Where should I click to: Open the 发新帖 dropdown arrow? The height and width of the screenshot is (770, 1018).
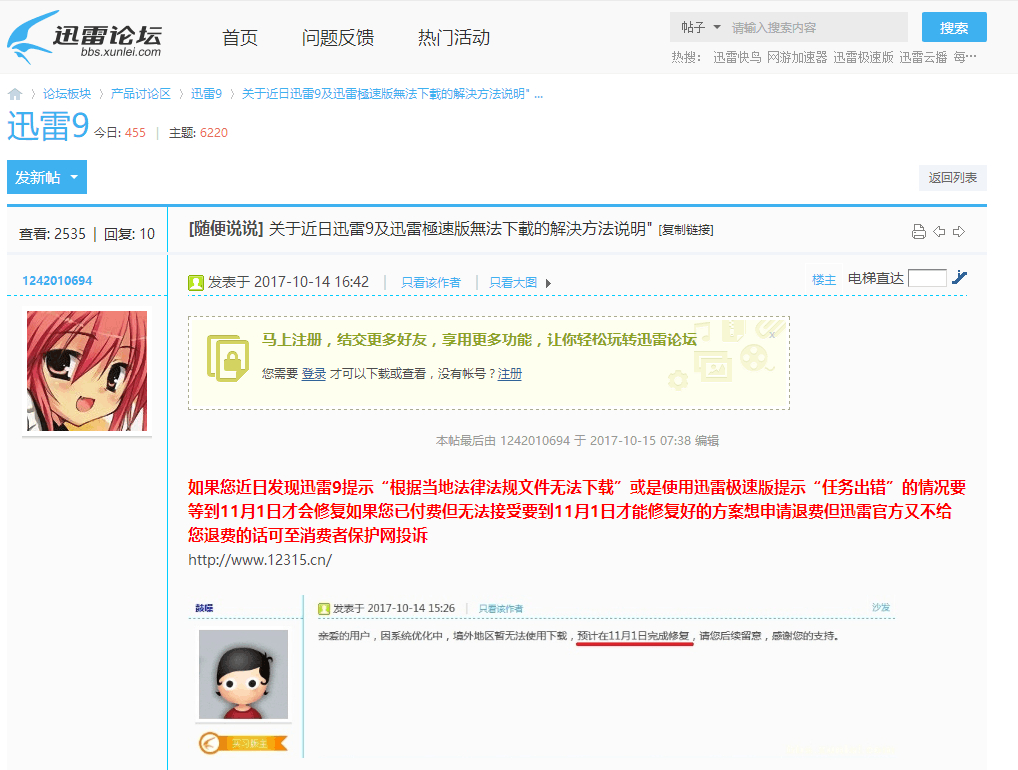point(74,177)
